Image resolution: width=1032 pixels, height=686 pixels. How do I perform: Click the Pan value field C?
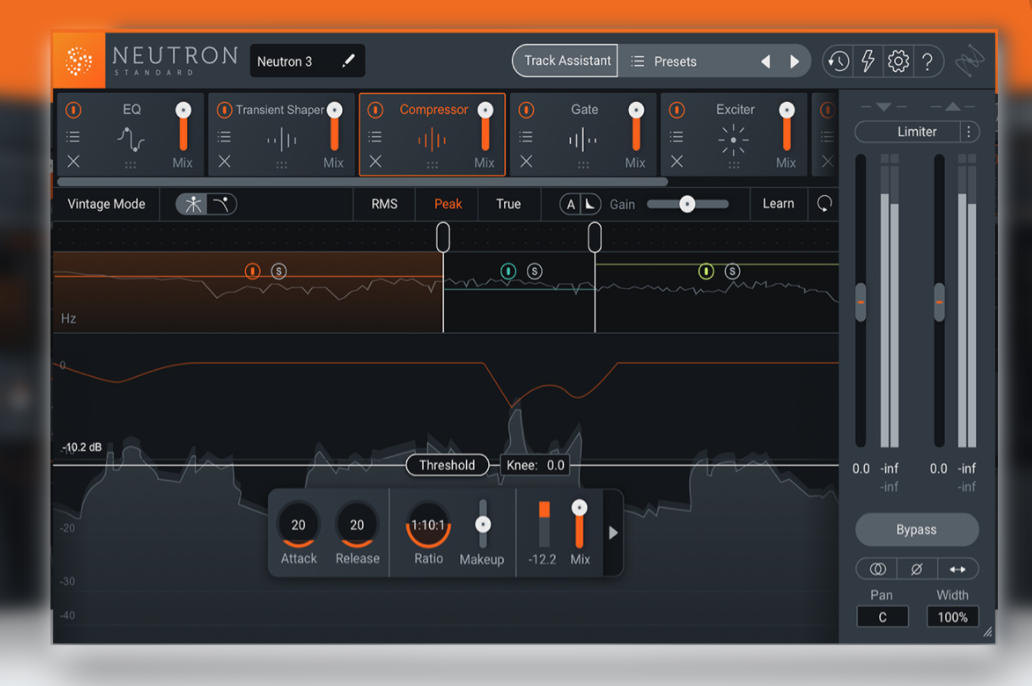(x=882, y=617)
